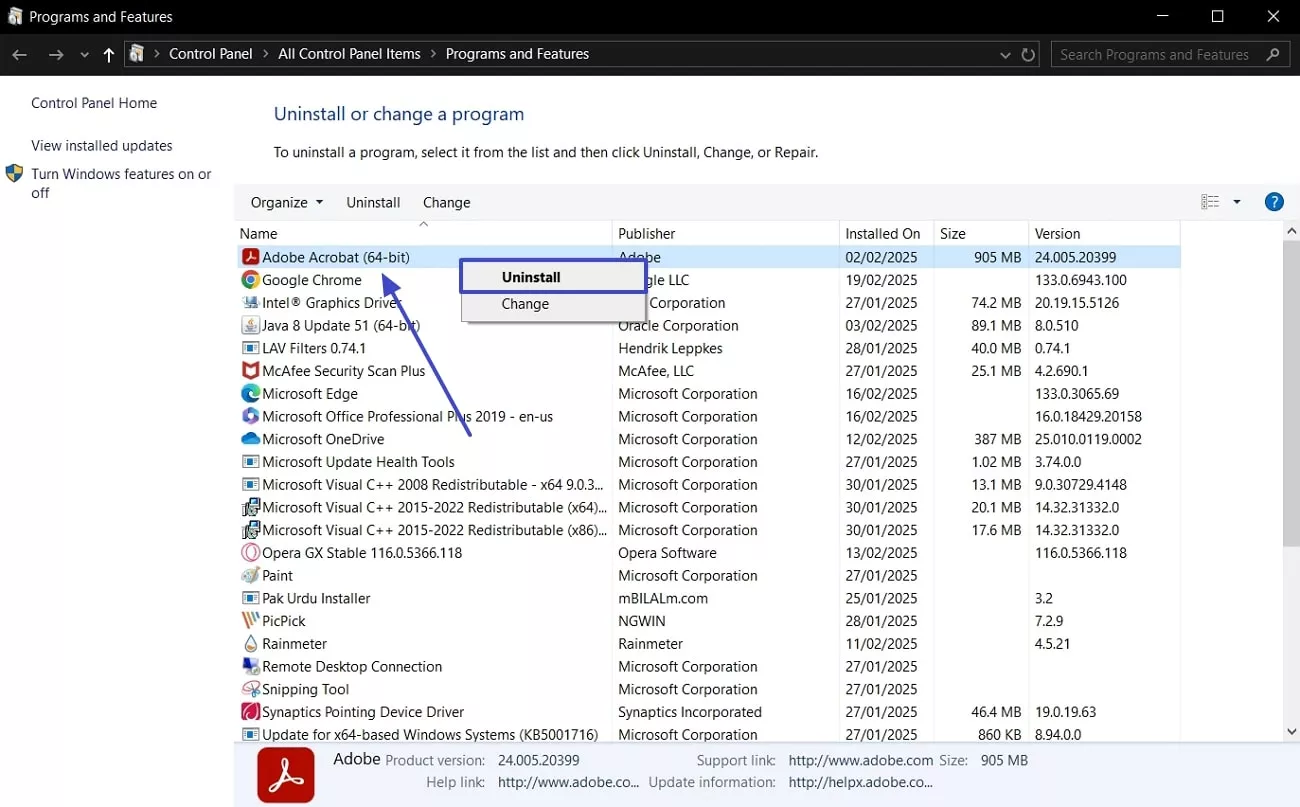Click the Pak Urdu Installer icon
1300x807 pixels.
click(250, 598)
